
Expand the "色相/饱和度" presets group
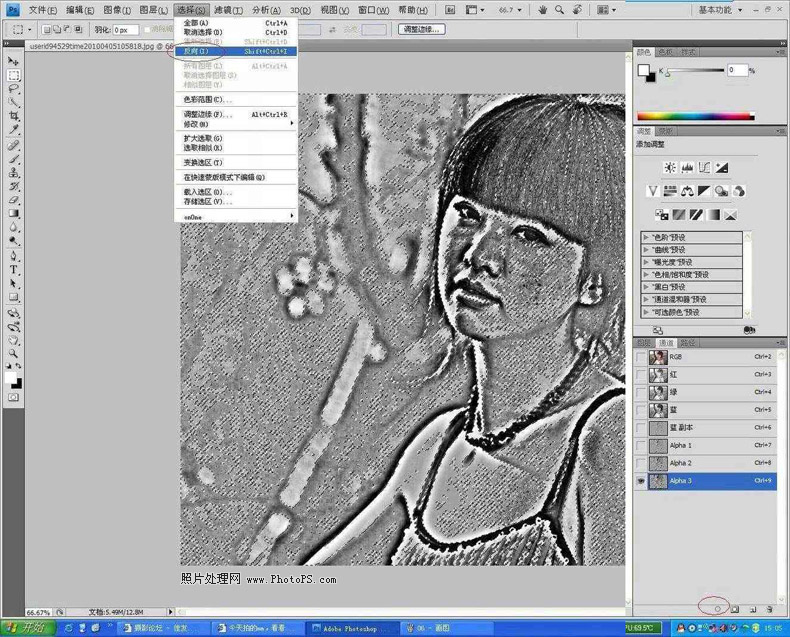pos(646,275)
